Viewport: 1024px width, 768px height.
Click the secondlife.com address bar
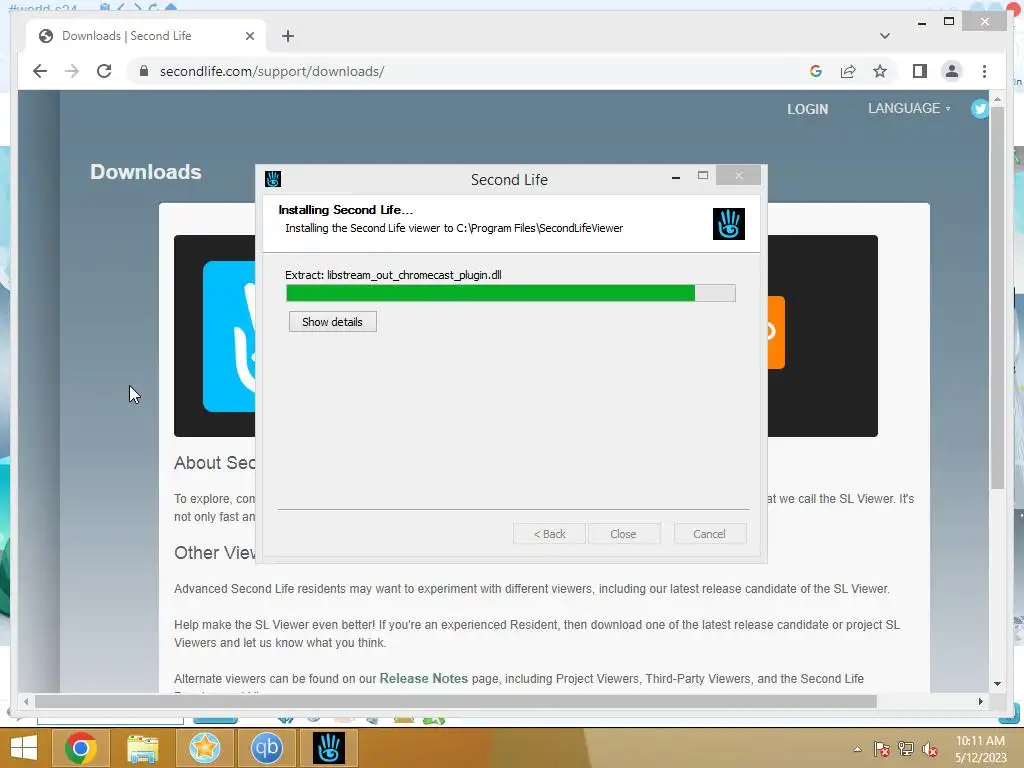[x=470, y=71]
